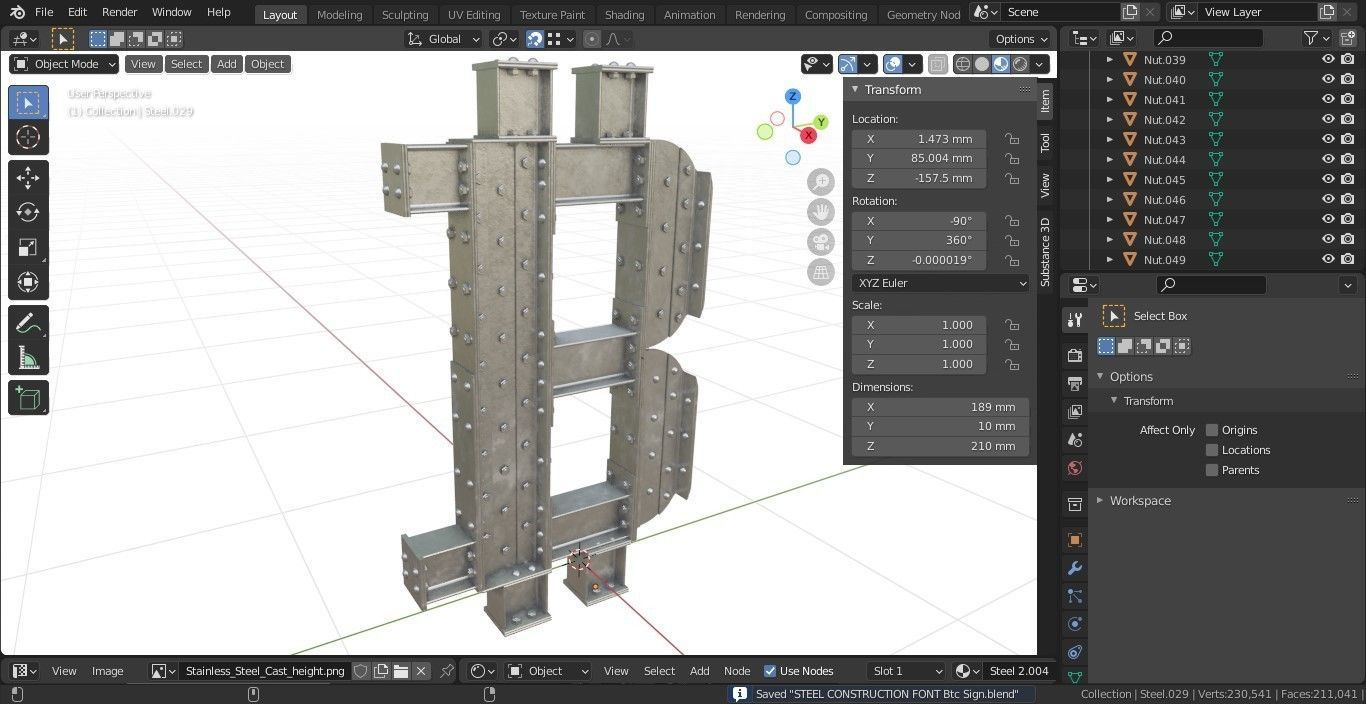Activate the Rotate tool
1366x704 pixels.
(x=28, y=212)
